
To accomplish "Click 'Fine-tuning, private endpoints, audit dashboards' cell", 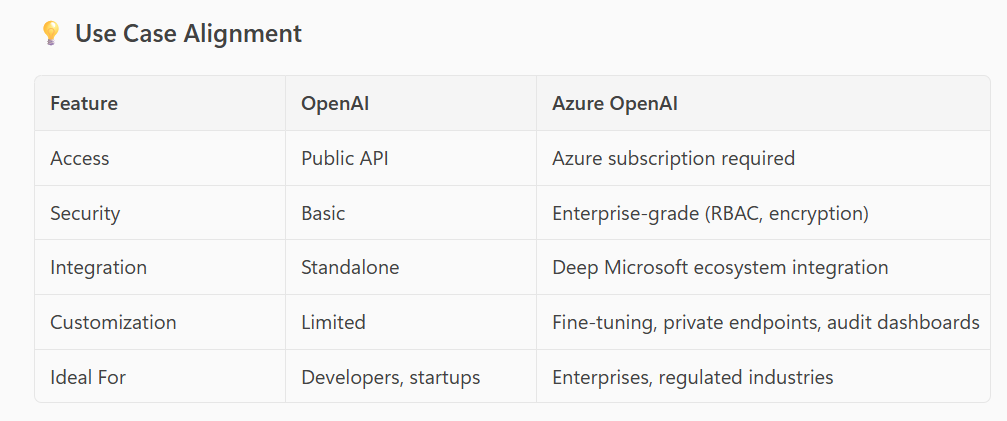I will tap(765, 322).
